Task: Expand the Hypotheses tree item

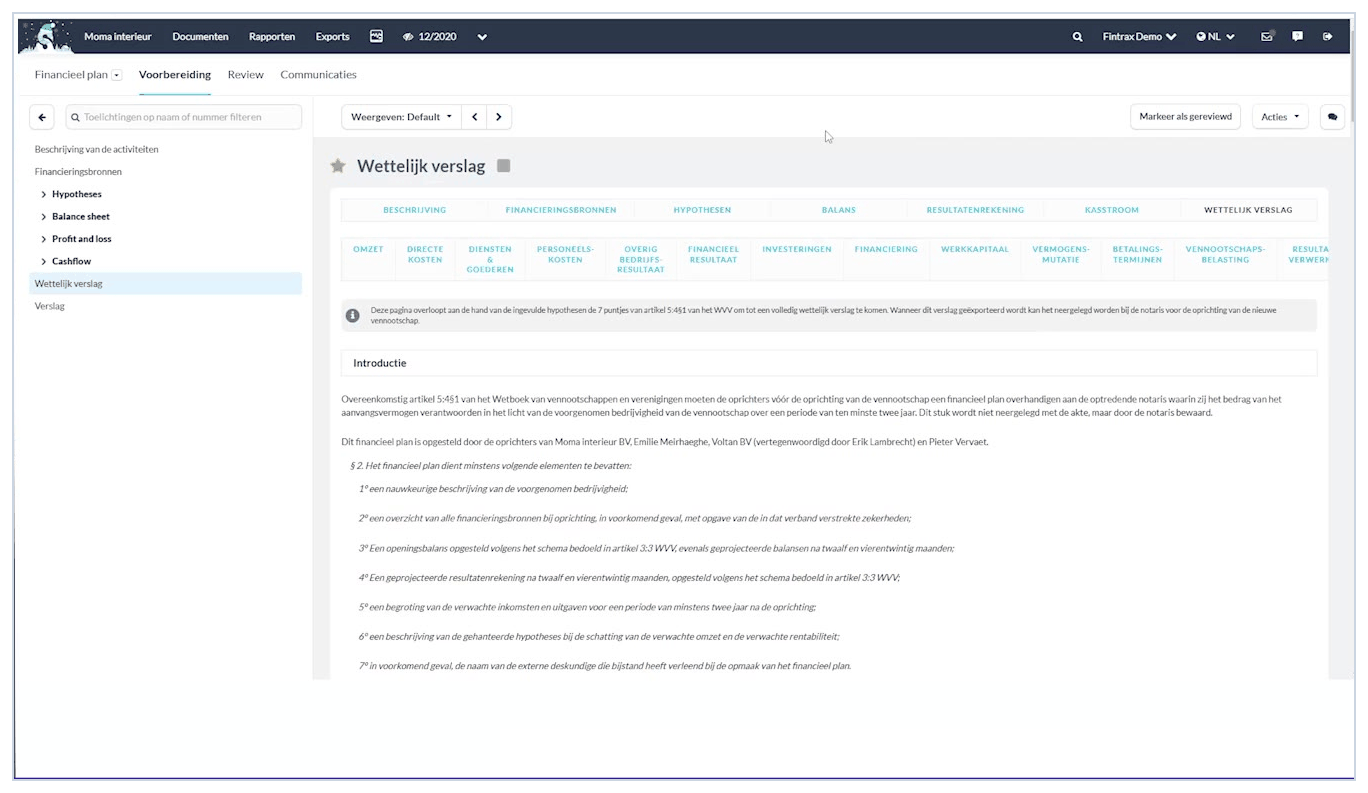Action: (x=44, y=194)
